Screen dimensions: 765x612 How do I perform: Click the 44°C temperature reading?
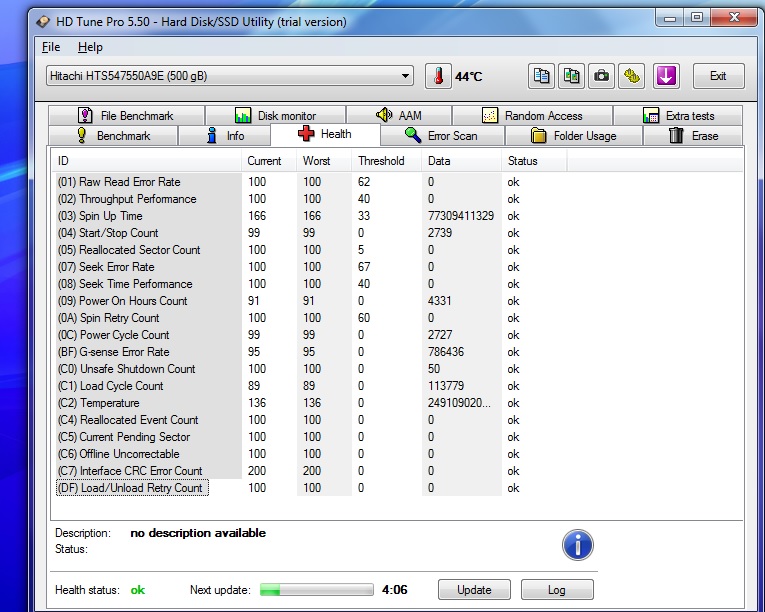[x=469, y=77]
